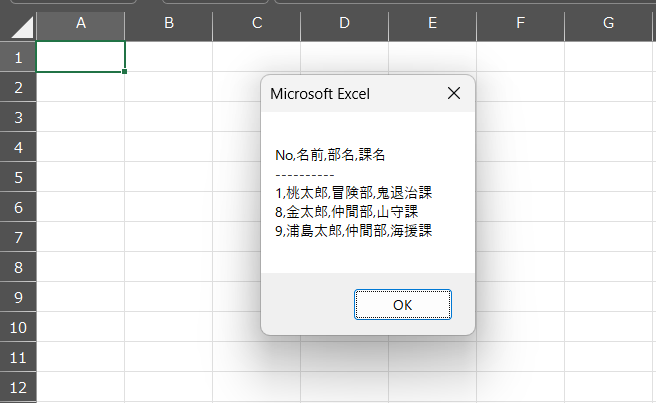Select row 5 header
The image size is (656, 403).
tap(18, 177)
